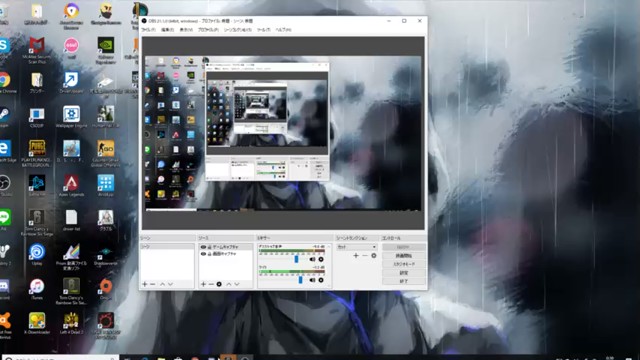Image resolution: width=640 pixels, height=360 pixels.
Task: Hide the 画面キャプチャ source via its eye icon
Action: [203, 254]
